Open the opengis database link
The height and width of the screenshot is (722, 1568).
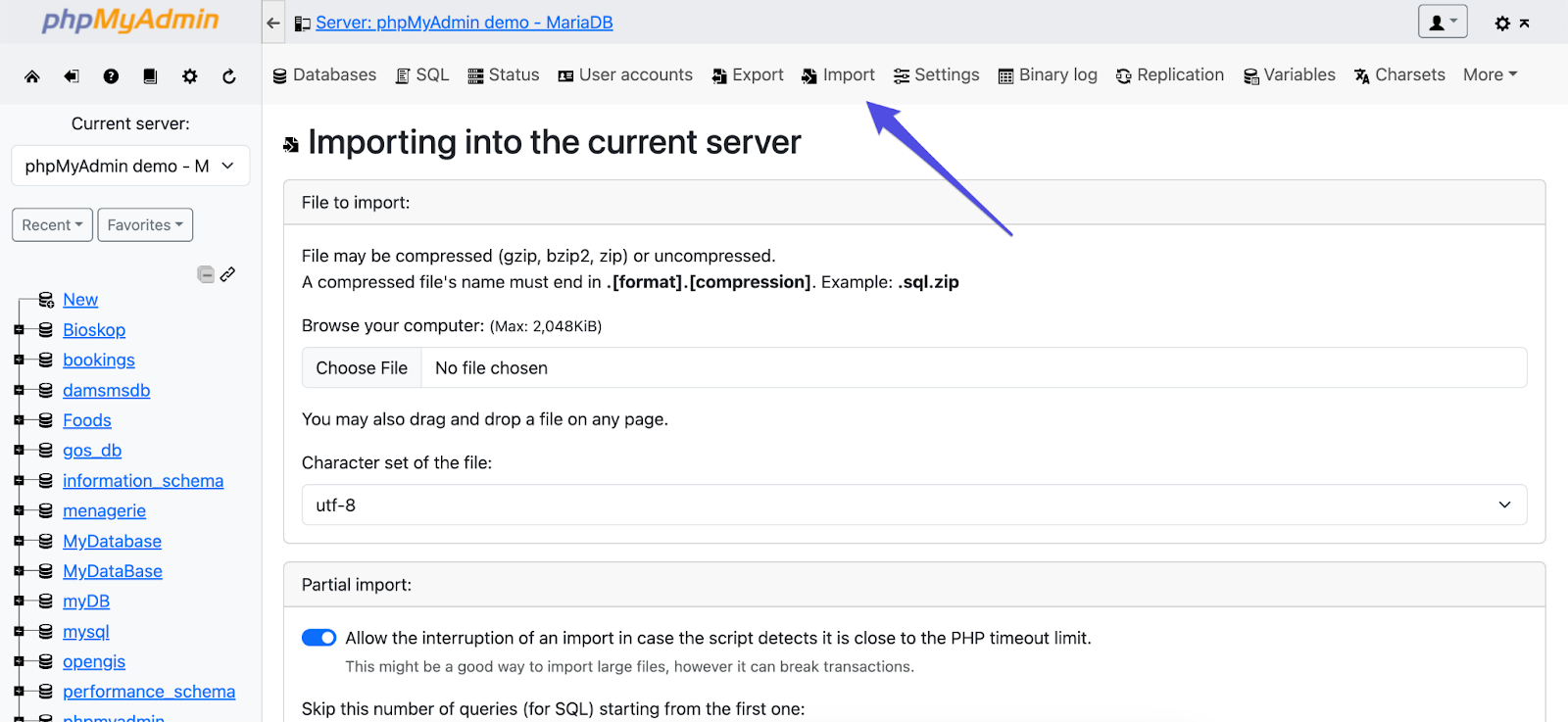[94, 662]
